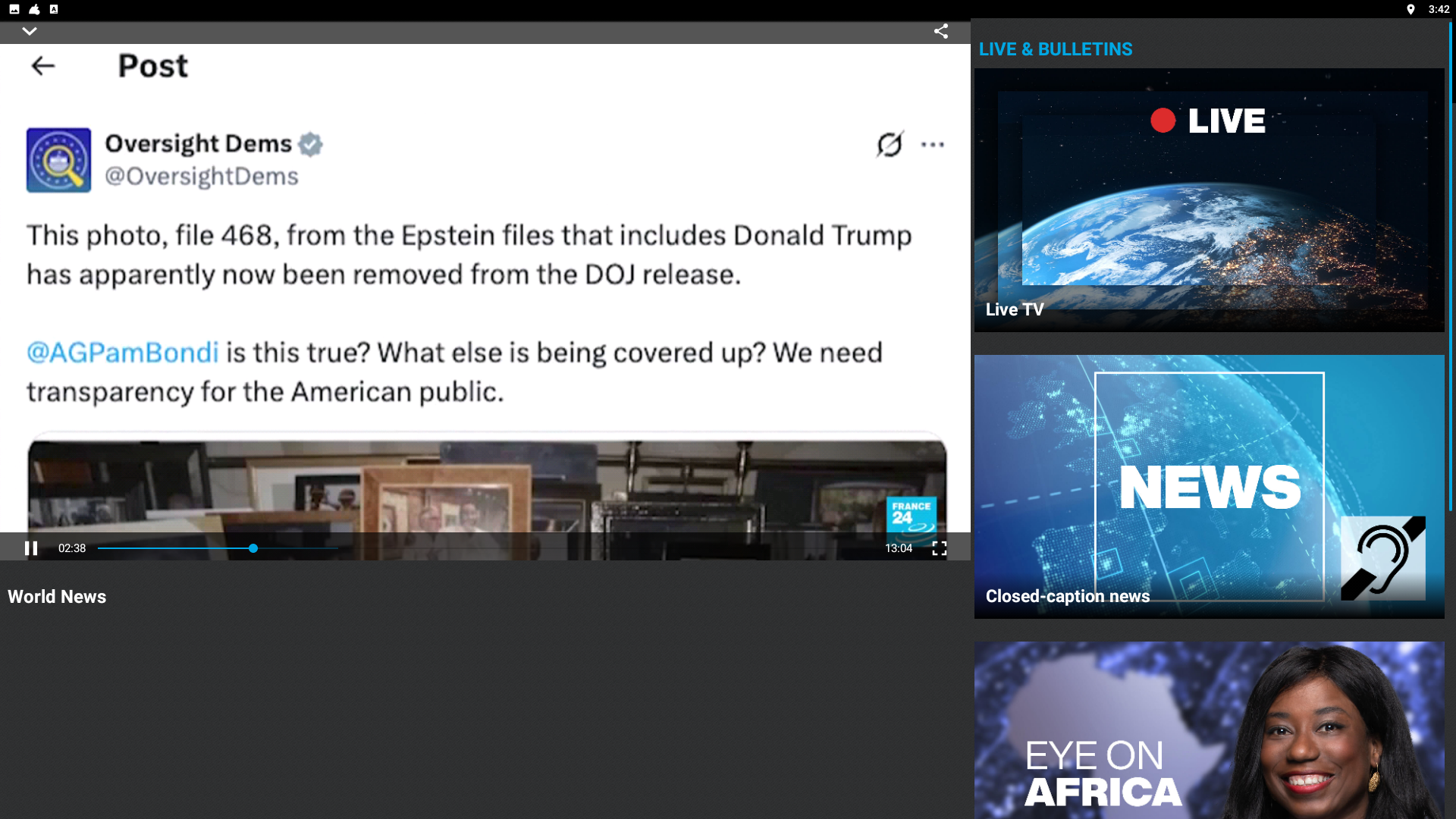Screen dimensions: 1456x819
Task: Click the verified badge next to Oversight Dems
Action: pos(310,144)
